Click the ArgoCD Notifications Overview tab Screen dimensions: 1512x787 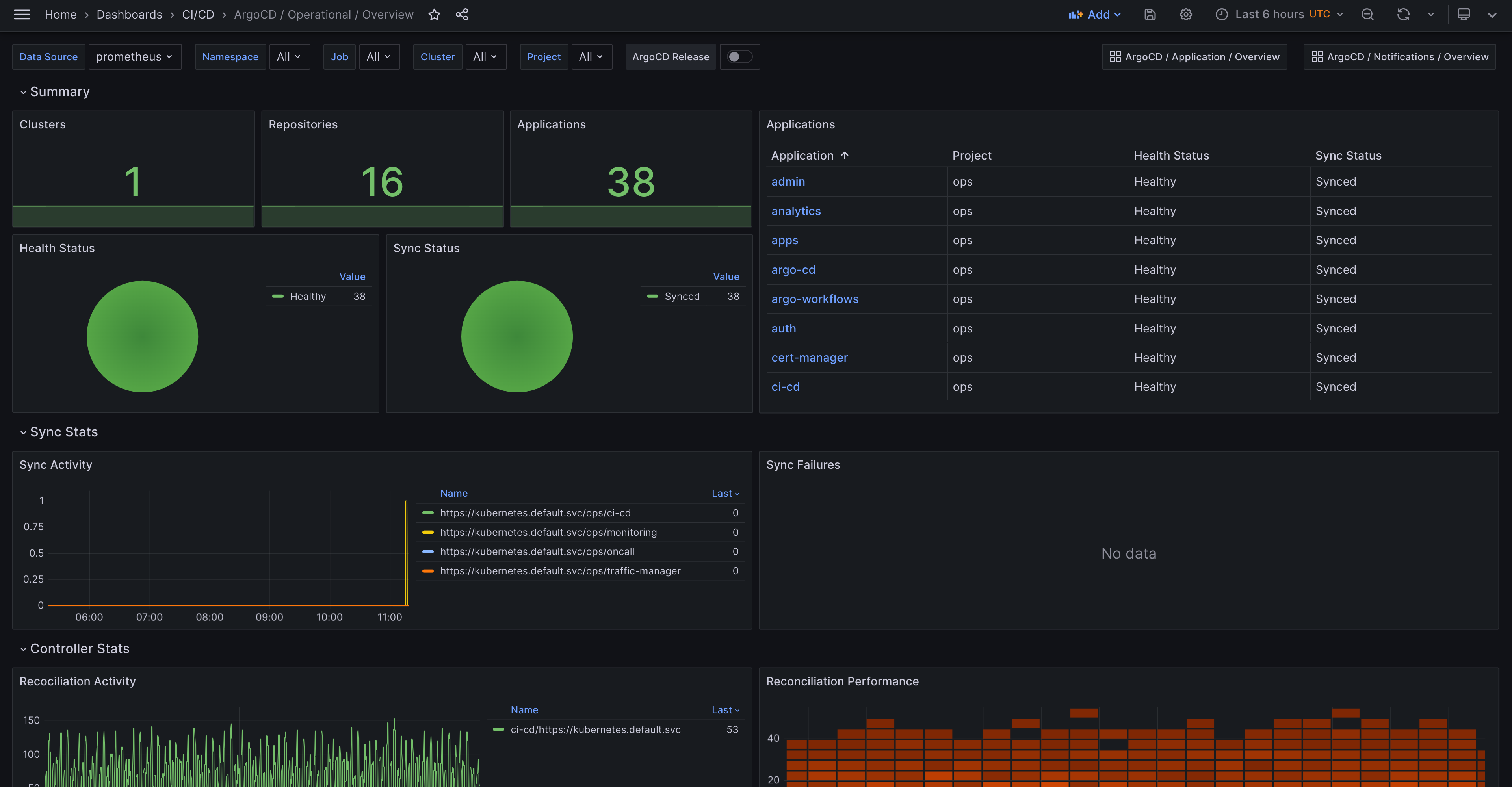1399,56
